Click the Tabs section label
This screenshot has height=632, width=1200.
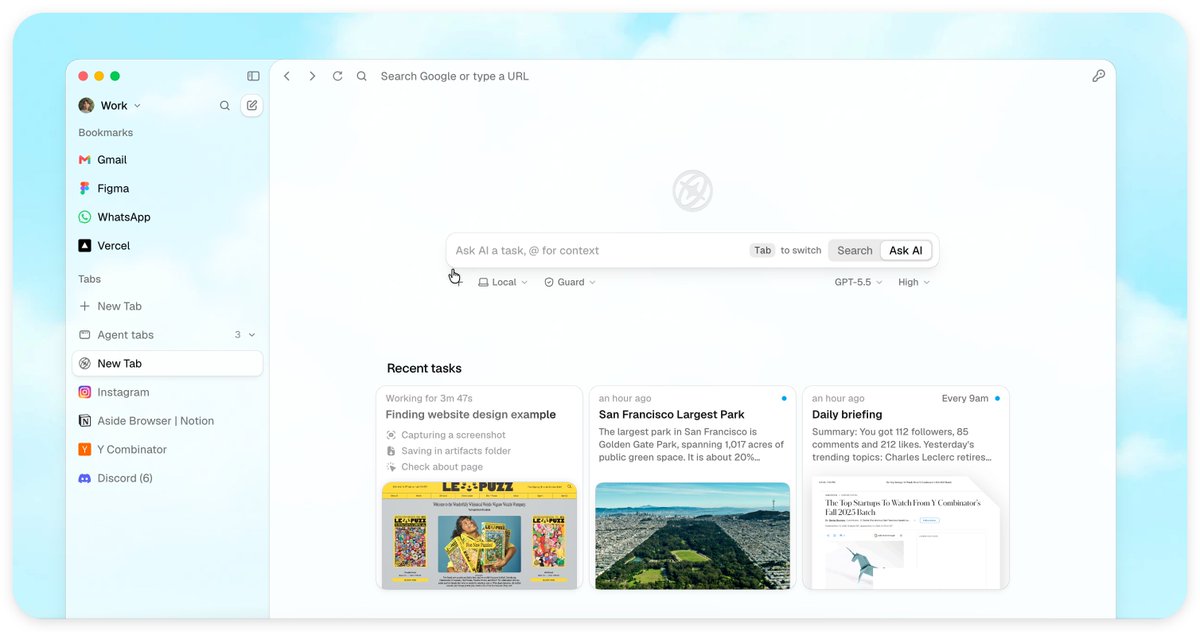[x=90, y=279]
